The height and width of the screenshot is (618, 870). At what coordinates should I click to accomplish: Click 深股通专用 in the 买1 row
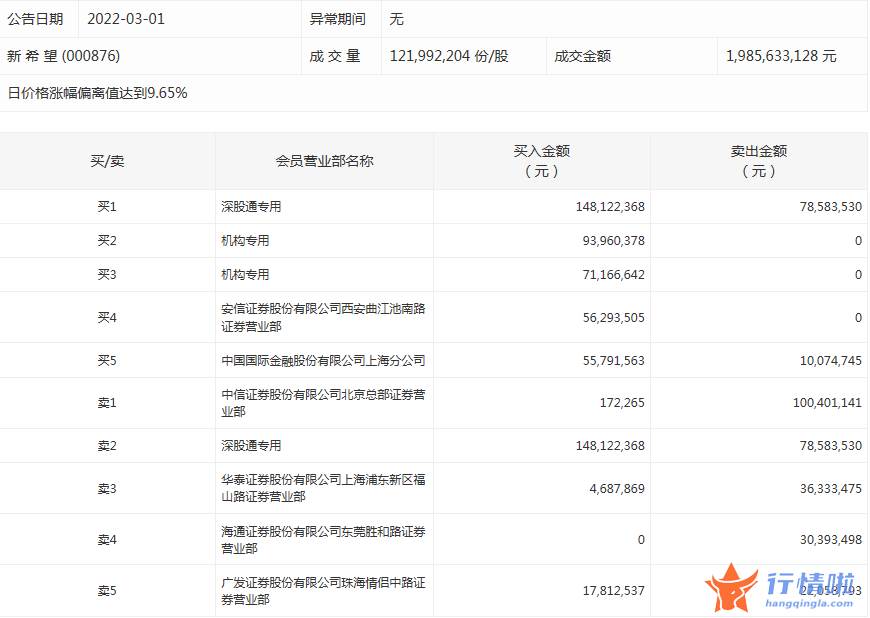pos(251,207)
